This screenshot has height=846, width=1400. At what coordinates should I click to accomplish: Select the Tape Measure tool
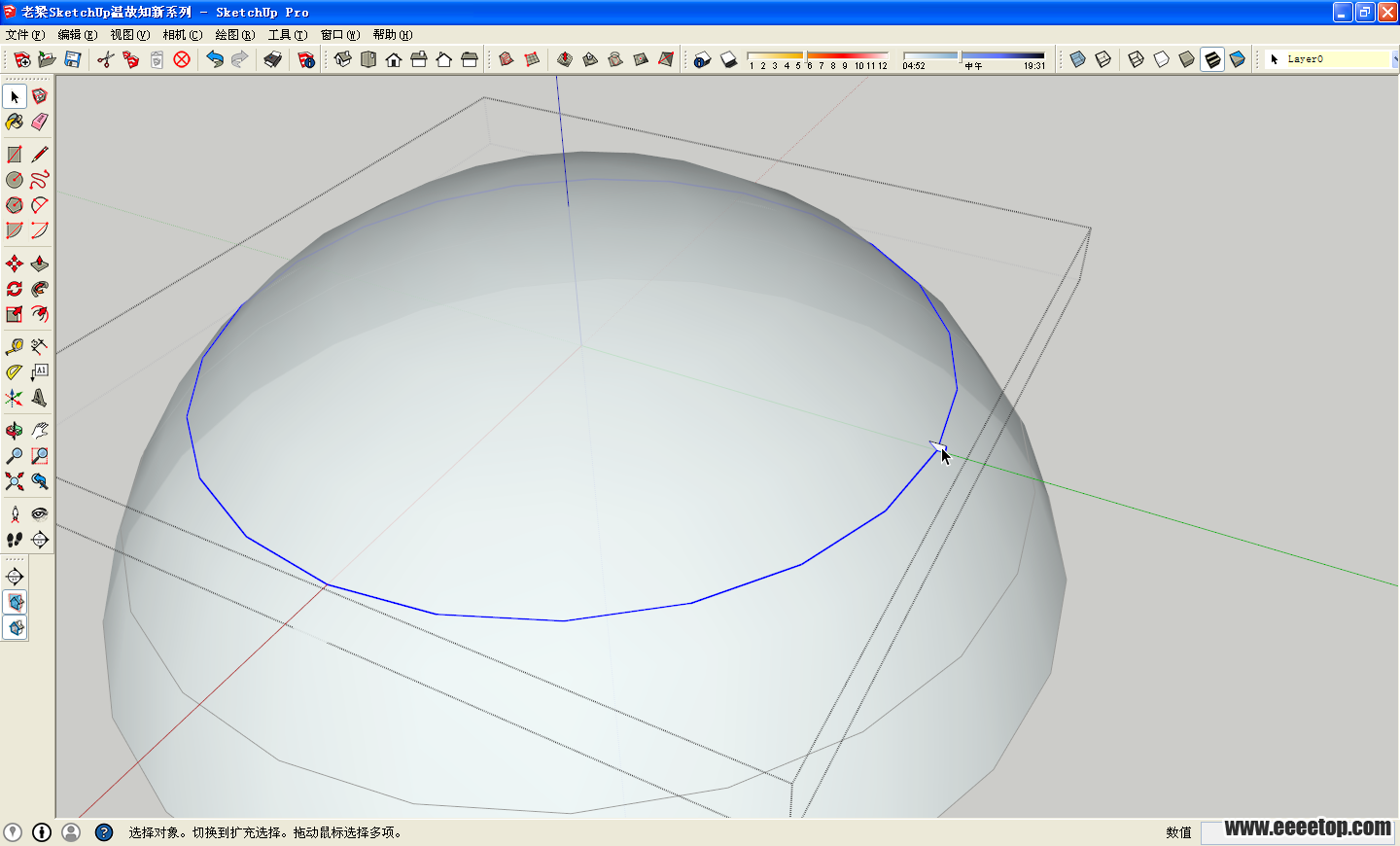[15, 347]
